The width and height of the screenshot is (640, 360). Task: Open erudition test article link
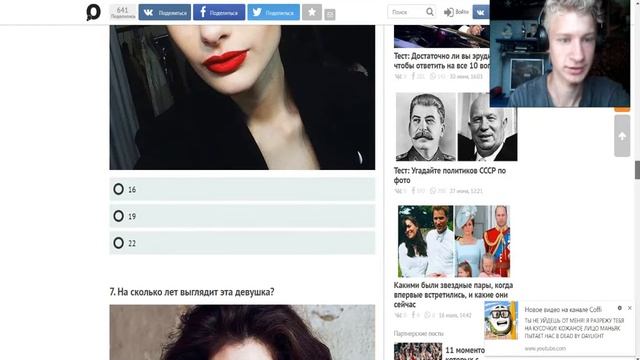tap(442, 61)
